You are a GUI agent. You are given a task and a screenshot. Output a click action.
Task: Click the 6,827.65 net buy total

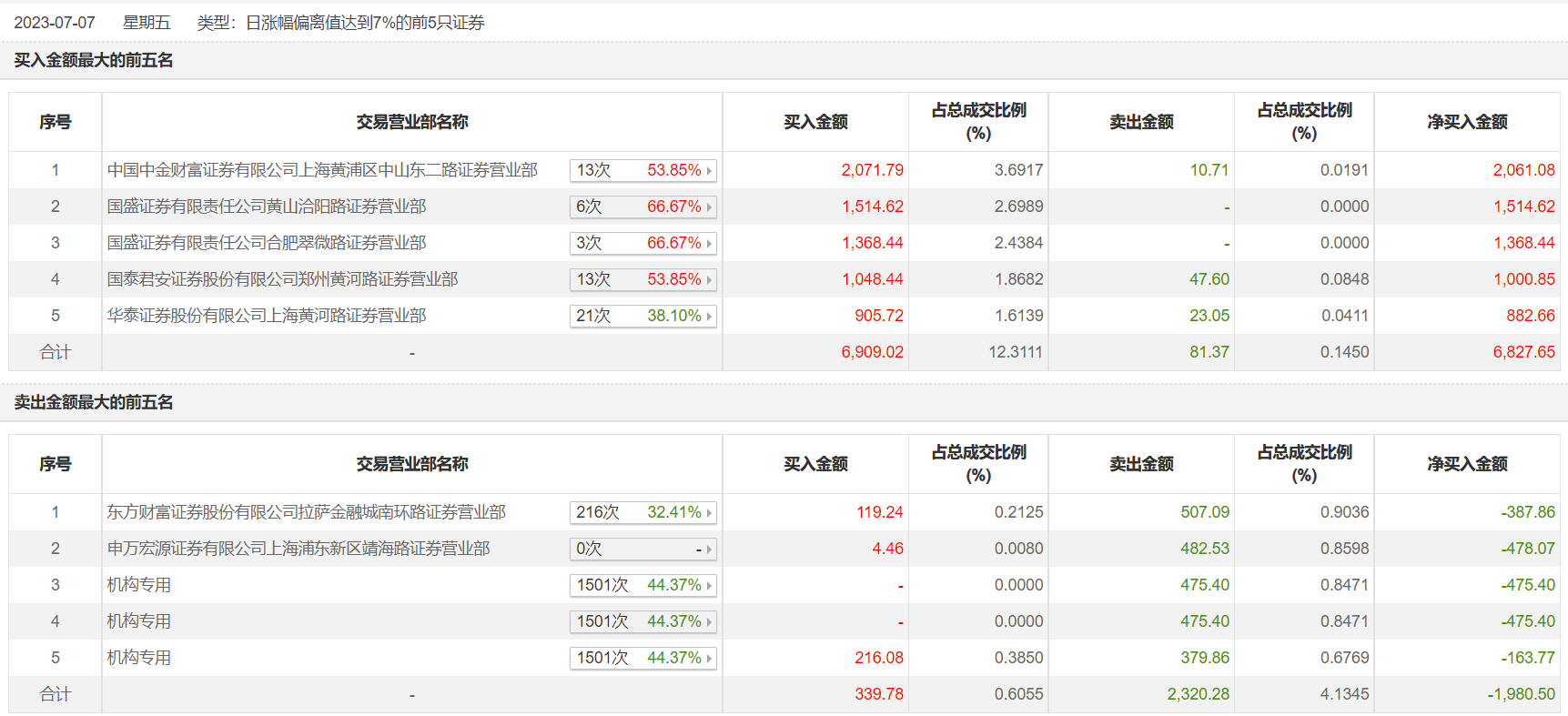1523,352
